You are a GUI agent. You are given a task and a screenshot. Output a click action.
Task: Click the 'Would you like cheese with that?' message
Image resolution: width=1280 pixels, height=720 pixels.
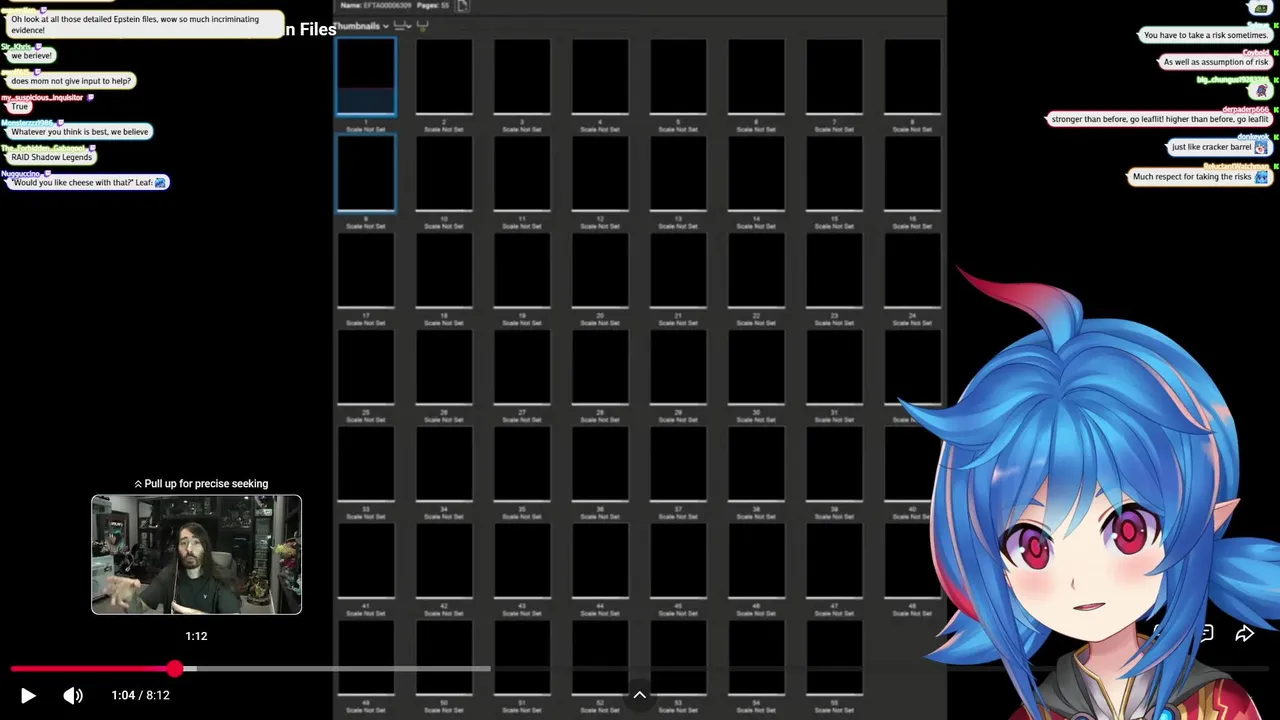[89, 183]
